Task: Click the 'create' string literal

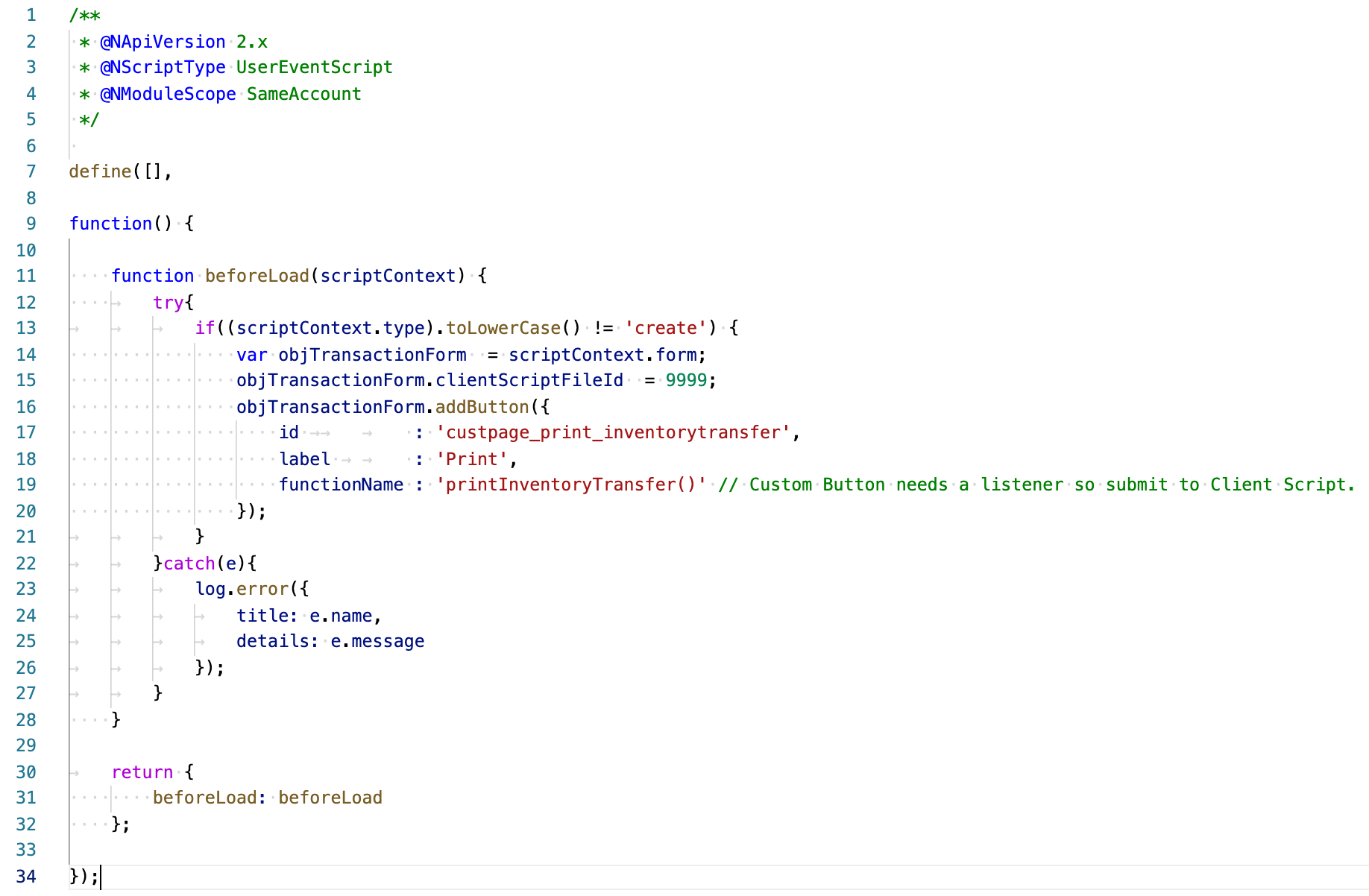Action: [x=665, y=328]
